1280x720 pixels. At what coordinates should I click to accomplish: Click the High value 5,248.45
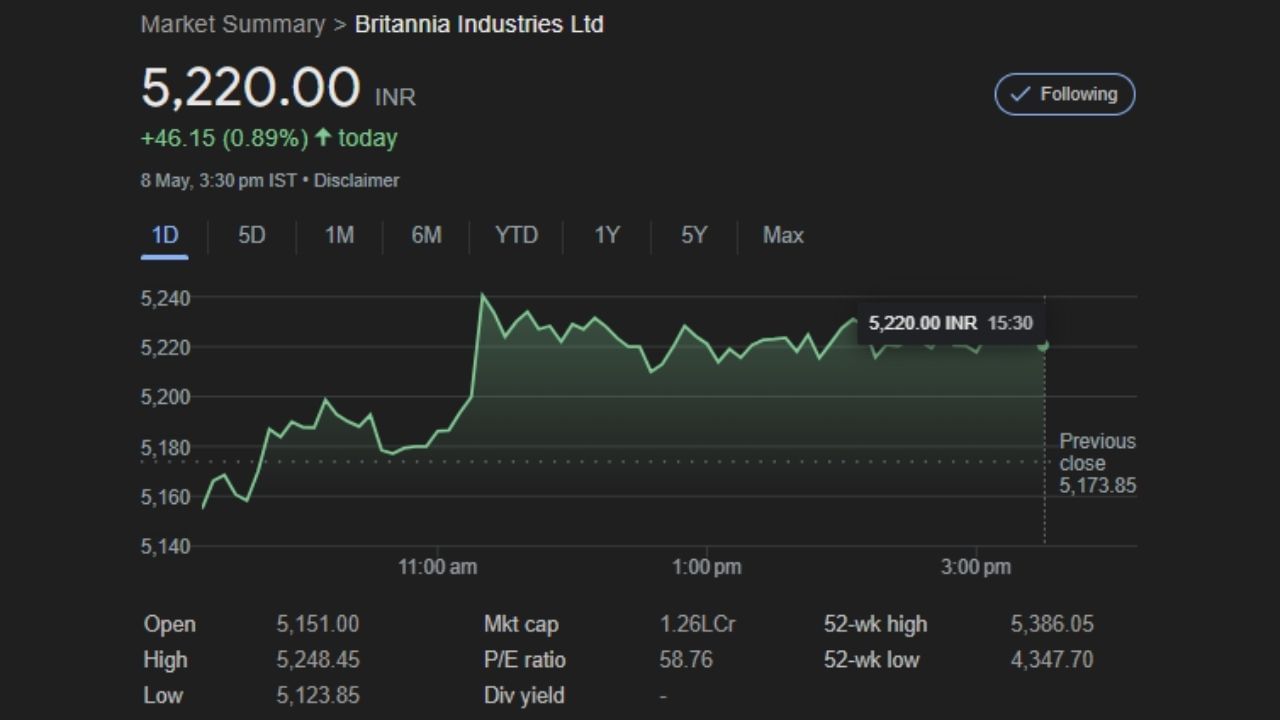[x=317, y=660]
